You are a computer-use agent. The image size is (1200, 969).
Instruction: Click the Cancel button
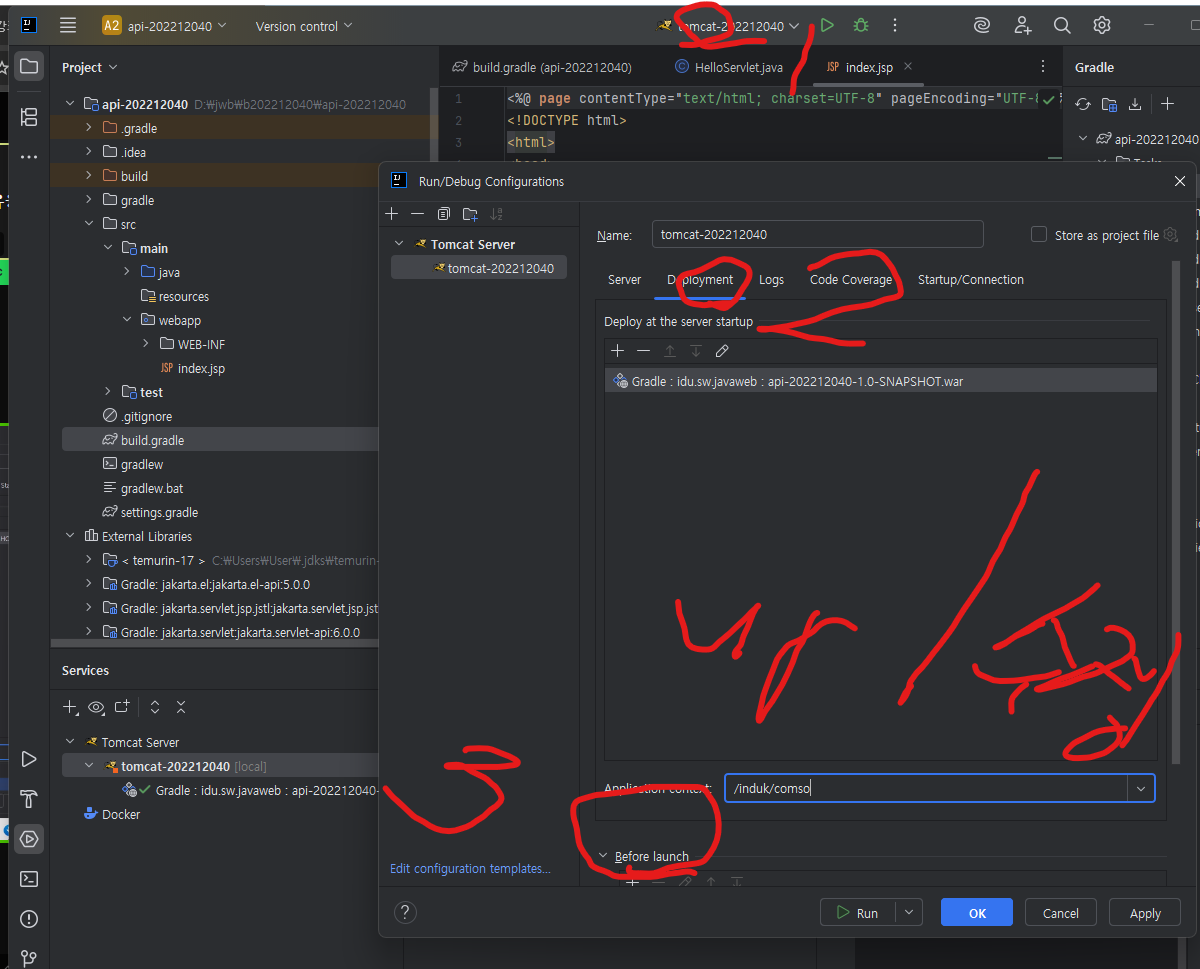tap(1060, 912)
